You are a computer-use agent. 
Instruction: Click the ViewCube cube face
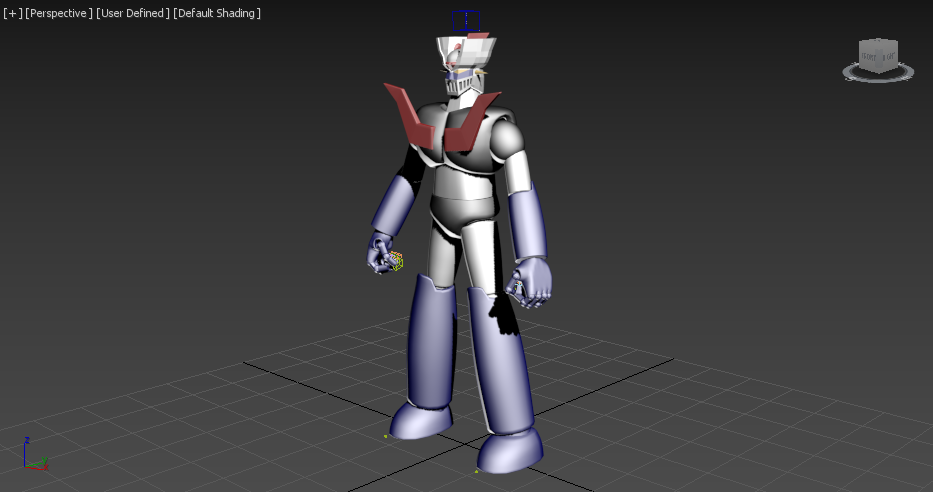point(878,55)
